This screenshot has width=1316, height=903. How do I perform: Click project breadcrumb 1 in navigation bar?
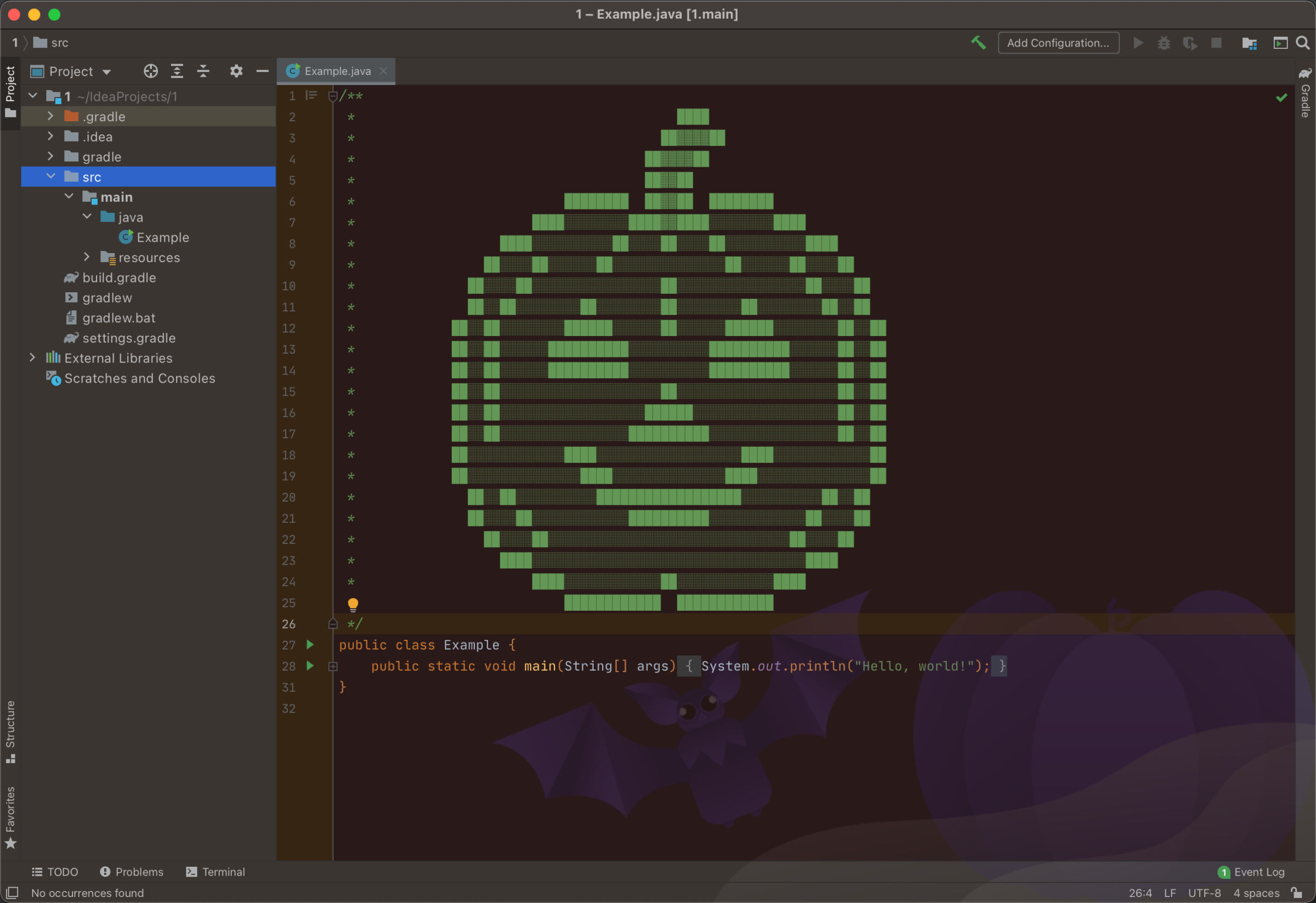(x=15, y=42)
